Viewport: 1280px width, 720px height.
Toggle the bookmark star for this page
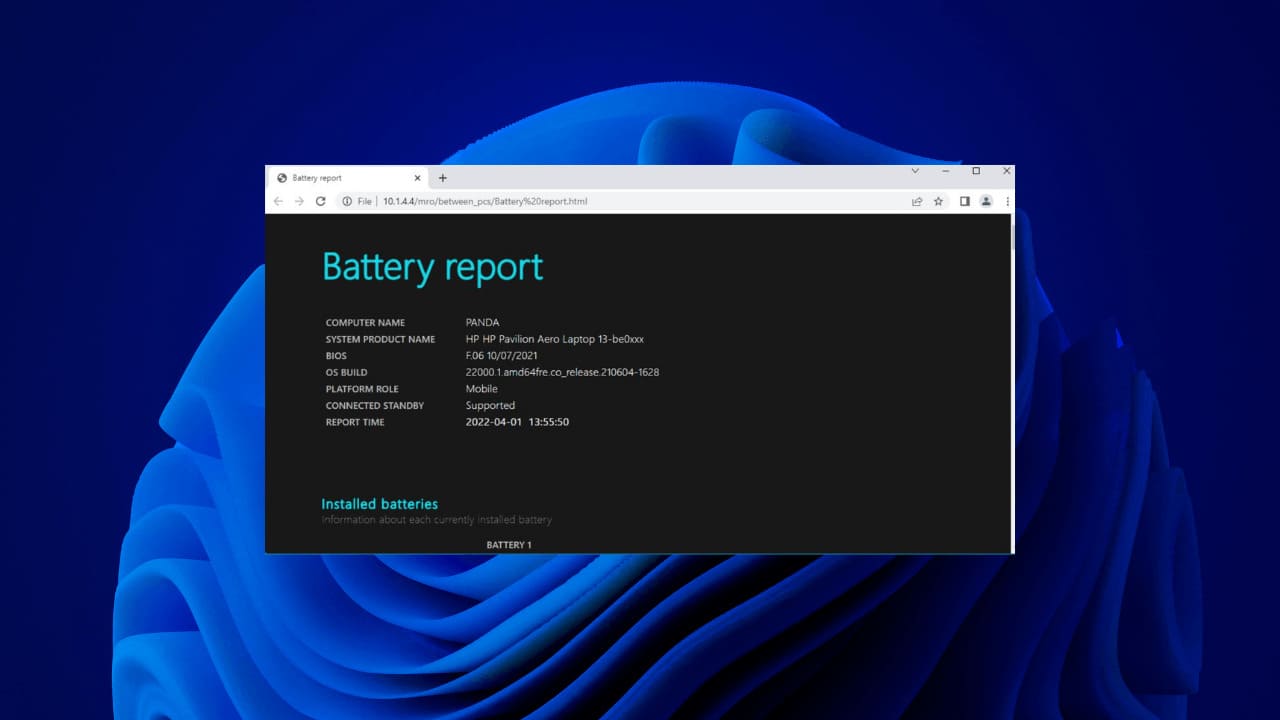(x=938, y=201)
